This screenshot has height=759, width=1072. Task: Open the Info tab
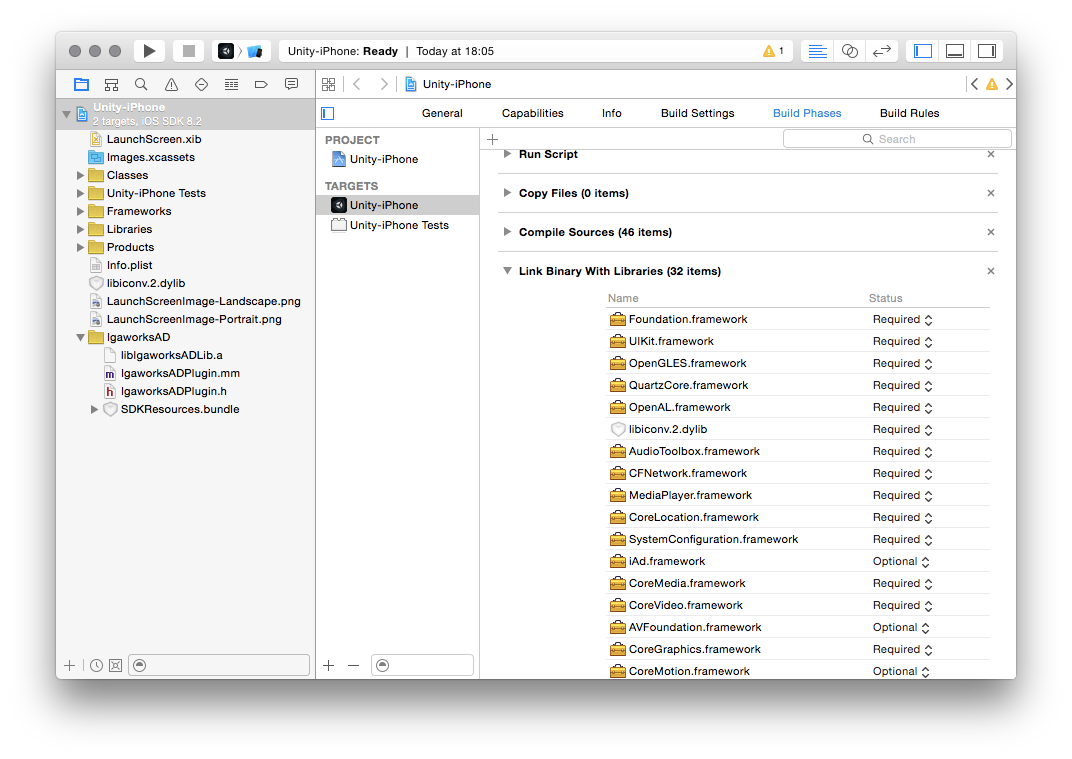coord(612,114)
